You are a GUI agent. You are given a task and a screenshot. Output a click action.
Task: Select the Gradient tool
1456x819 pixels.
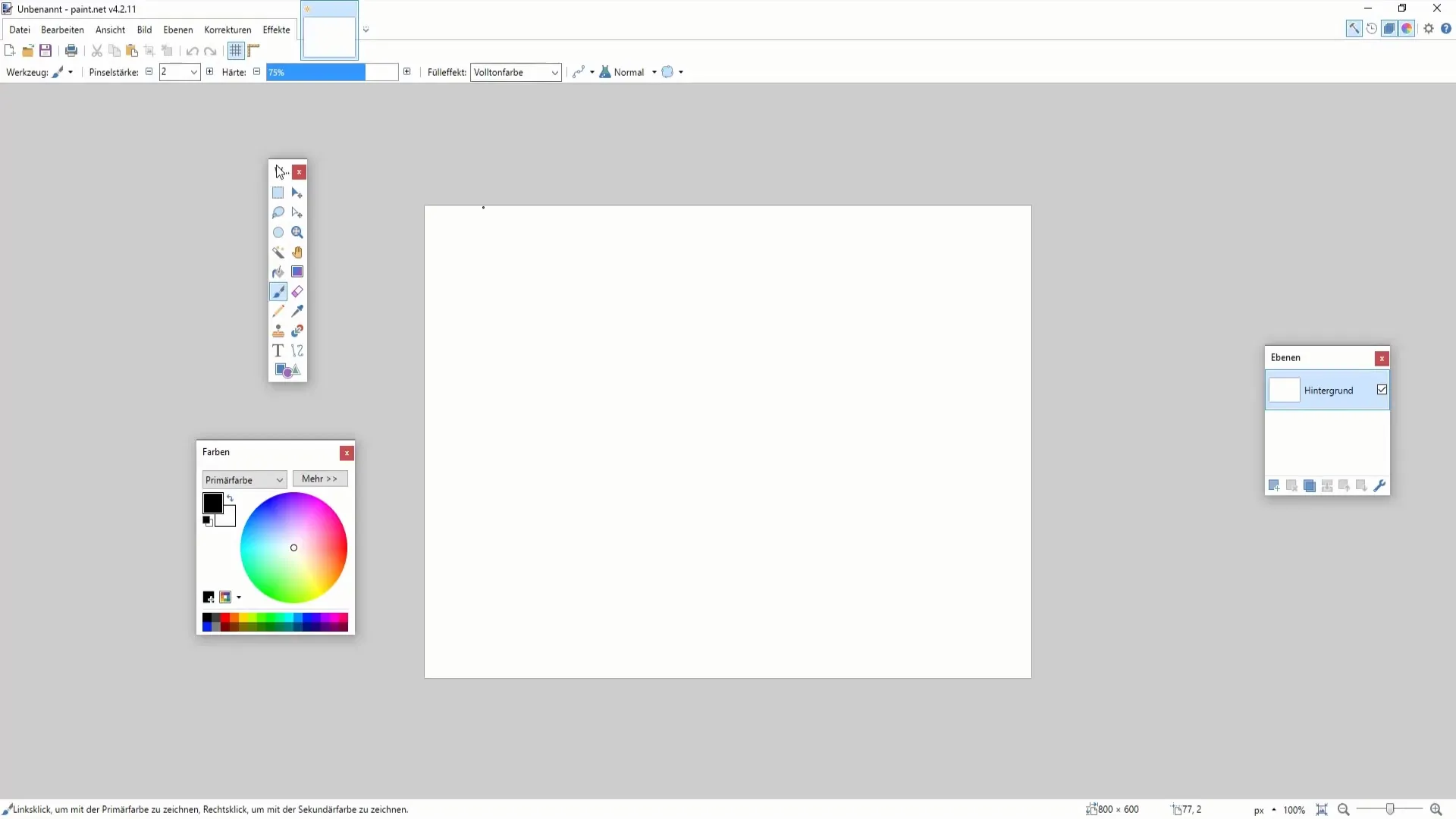coord(297,271)
